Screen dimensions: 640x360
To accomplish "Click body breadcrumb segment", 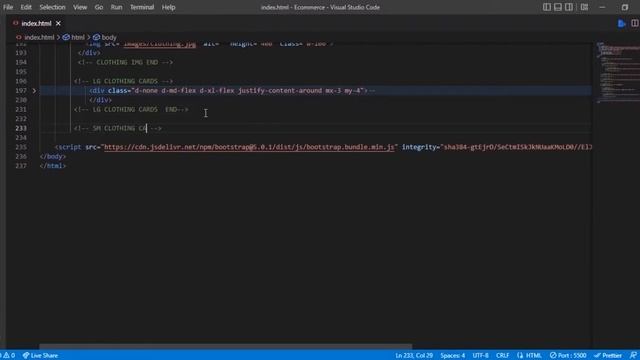I will pos(109,37).
